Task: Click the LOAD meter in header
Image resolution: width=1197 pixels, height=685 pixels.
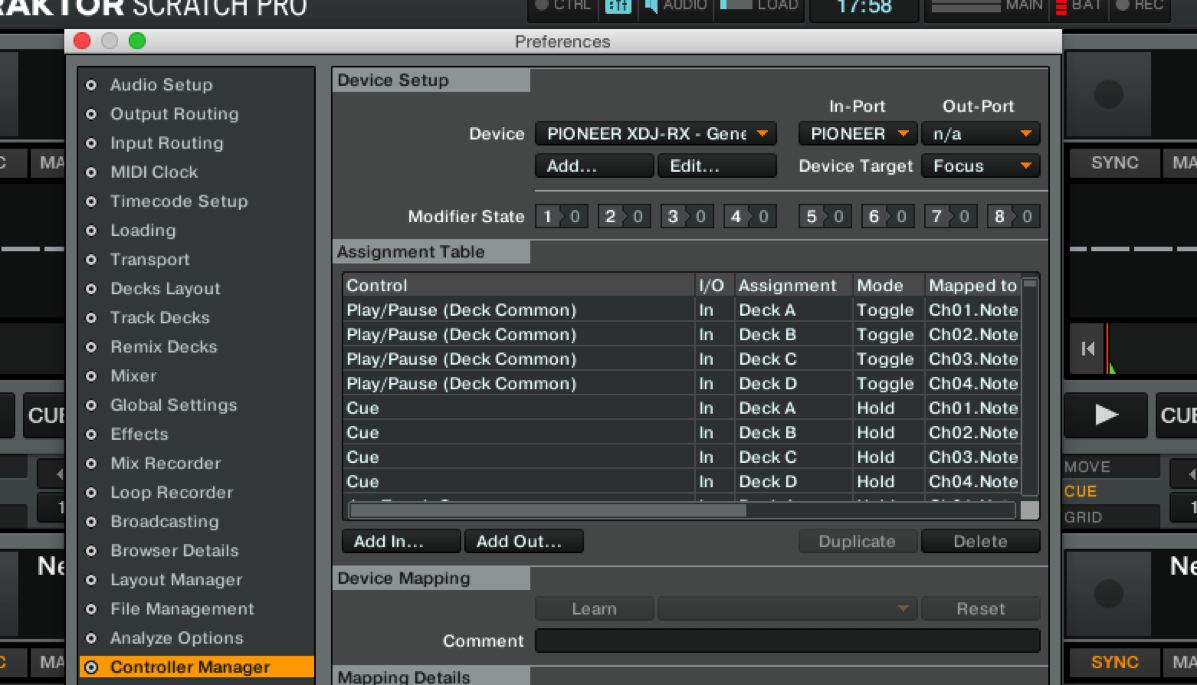Action: (x=760, y=6)
